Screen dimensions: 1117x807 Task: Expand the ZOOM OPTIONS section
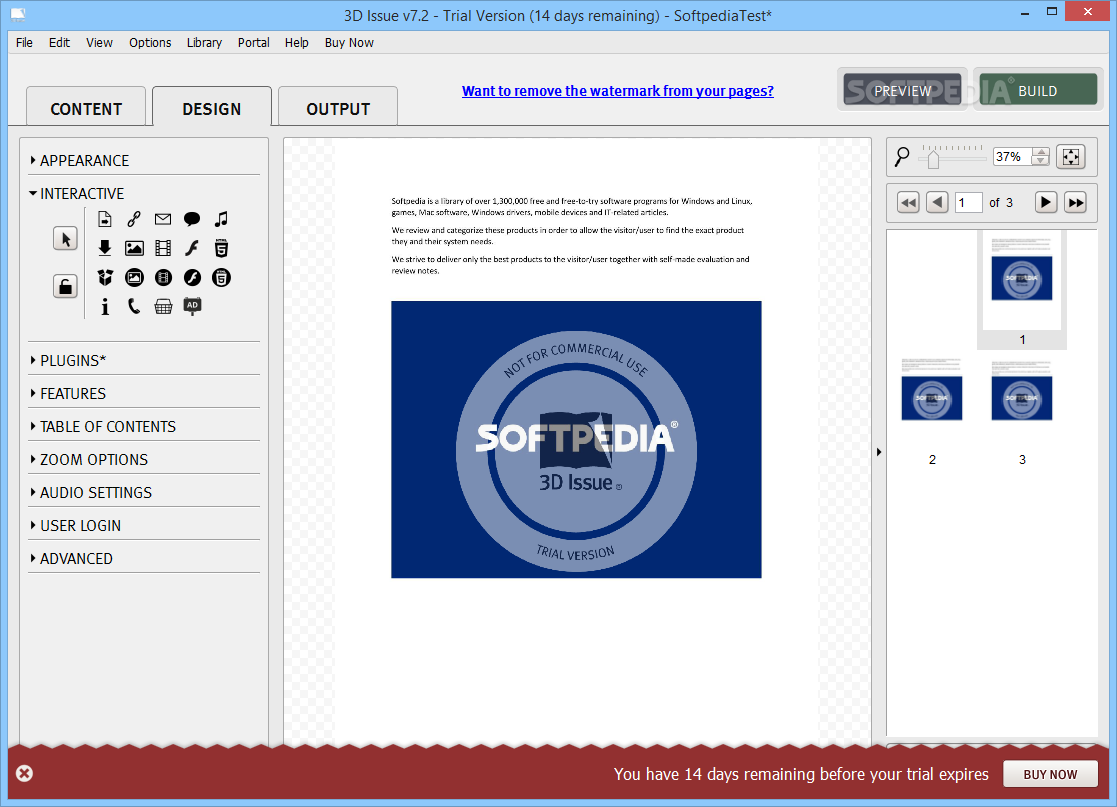pos(93,460)
